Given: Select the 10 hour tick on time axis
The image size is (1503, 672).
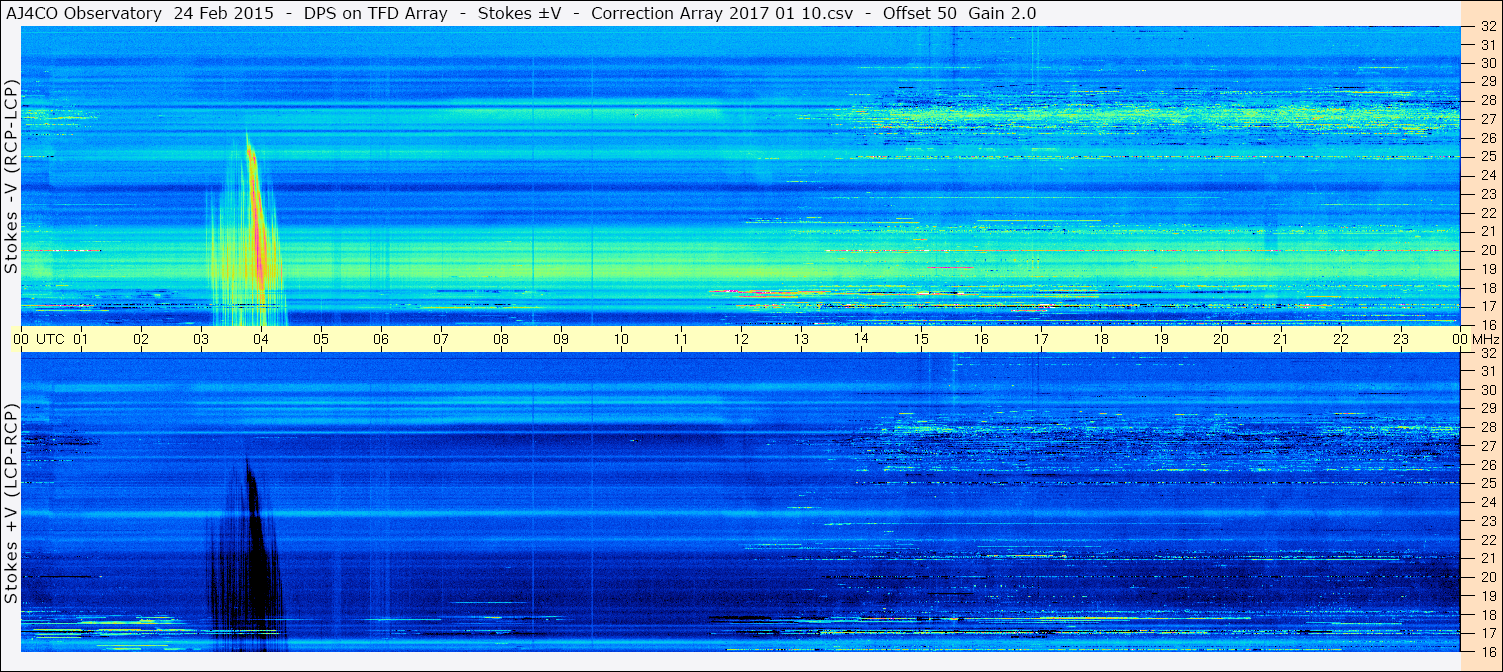Looking at the screenshot, I should click(621, 339).
